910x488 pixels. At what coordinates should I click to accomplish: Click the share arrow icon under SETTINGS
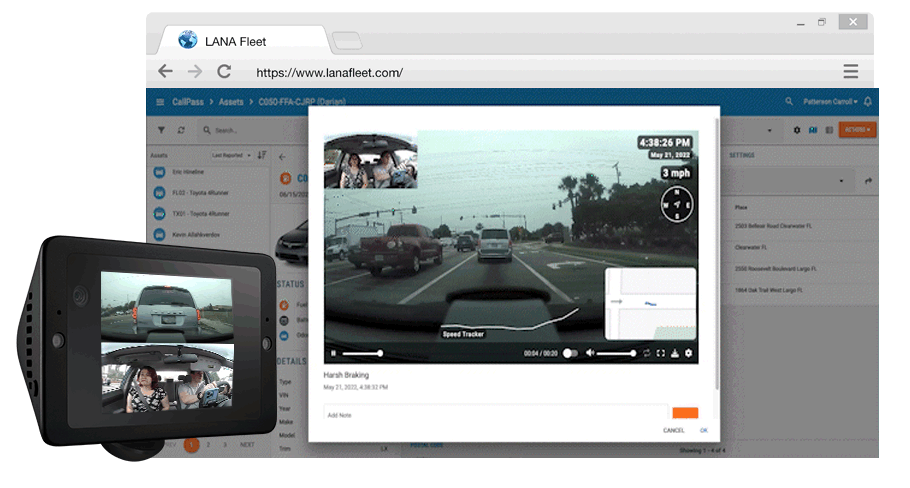click(x=868, y=181)
